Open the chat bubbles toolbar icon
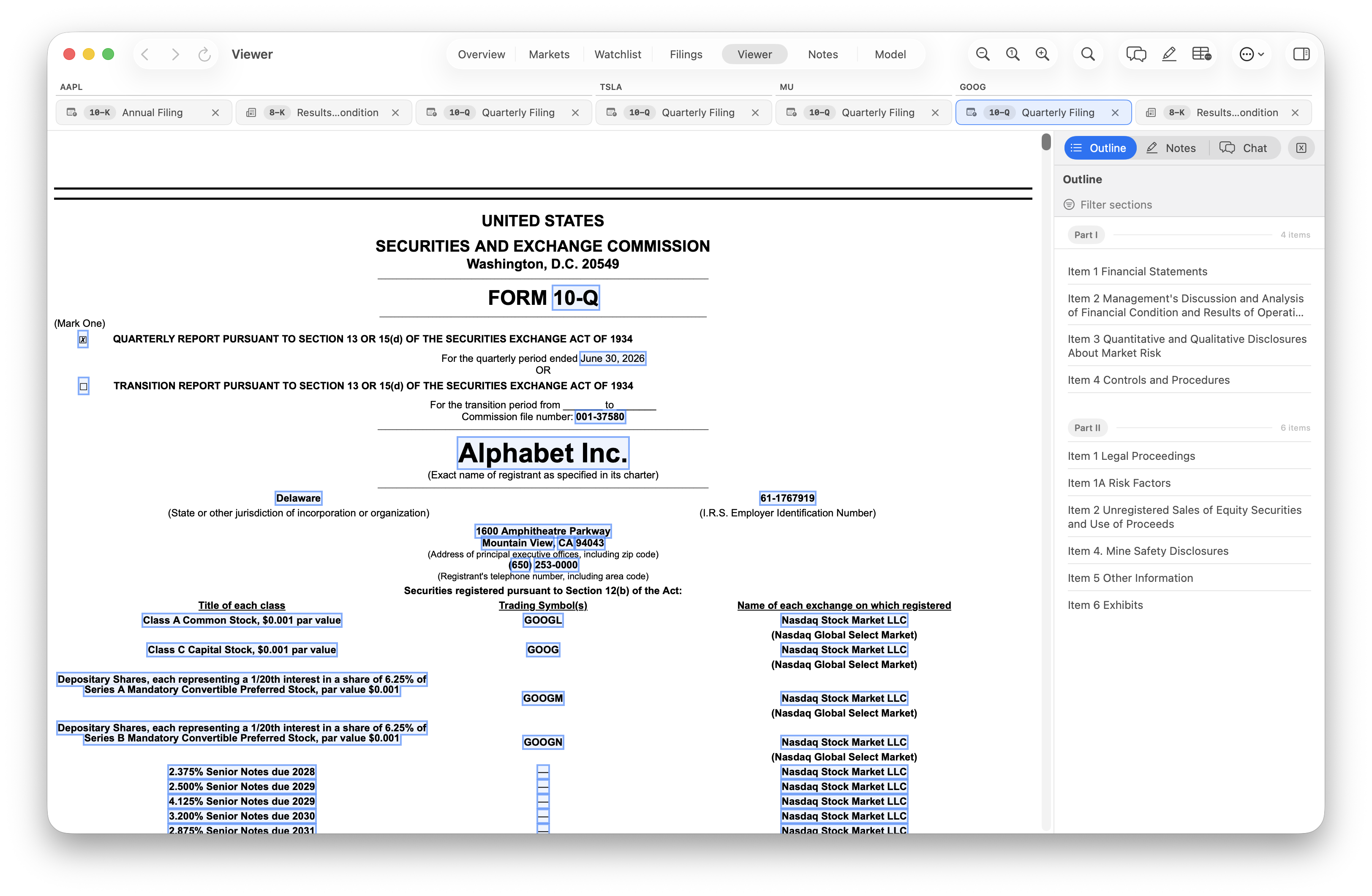Viewport: 1372px width, 896px height. pos(1136,54)
